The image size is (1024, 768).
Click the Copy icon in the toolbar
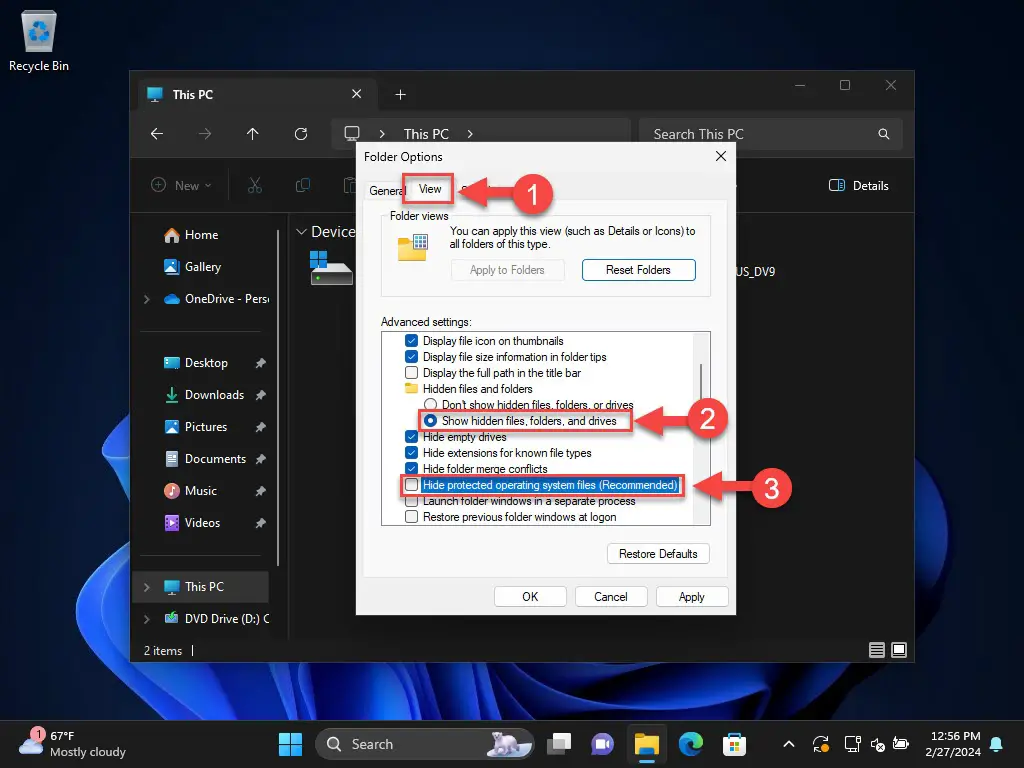(x=302, y=186)
